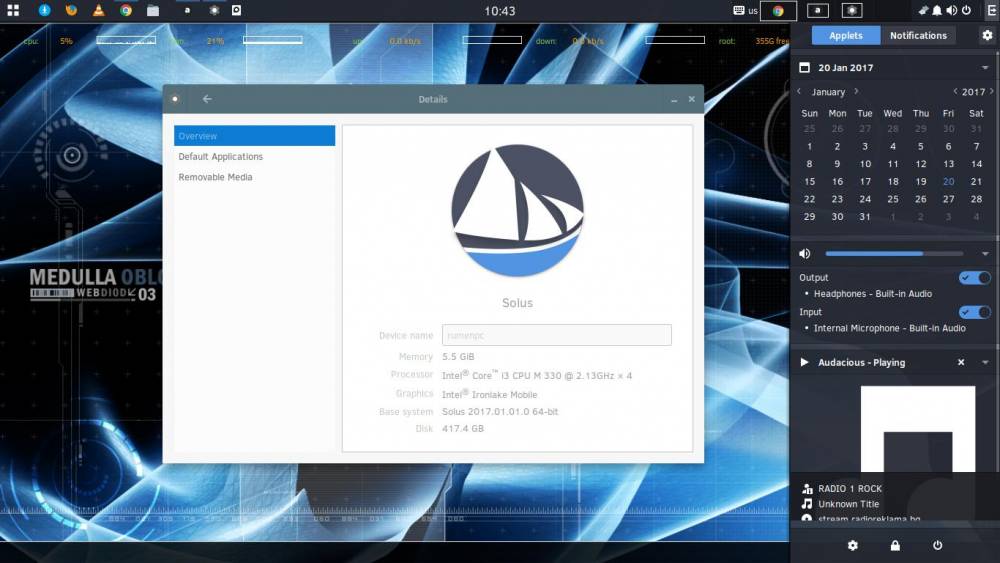Image resolution: width=1000 pixels, height=563 pixels.
Task: Open the keyboard layout us indicator
Action: (x=746, y=10)
